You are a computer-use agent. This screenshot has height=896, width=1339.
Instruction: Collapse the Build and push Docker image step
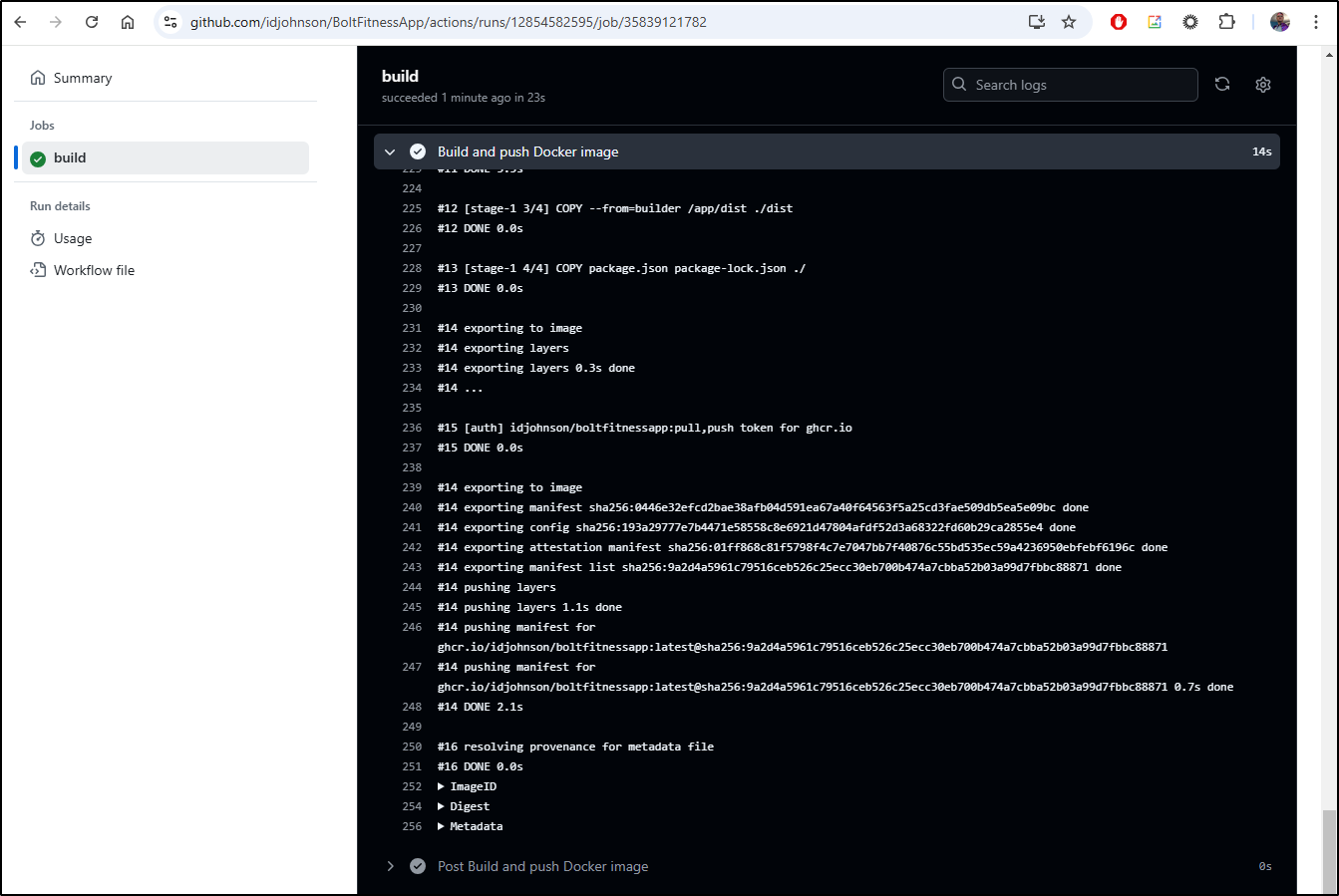[390, 151]
